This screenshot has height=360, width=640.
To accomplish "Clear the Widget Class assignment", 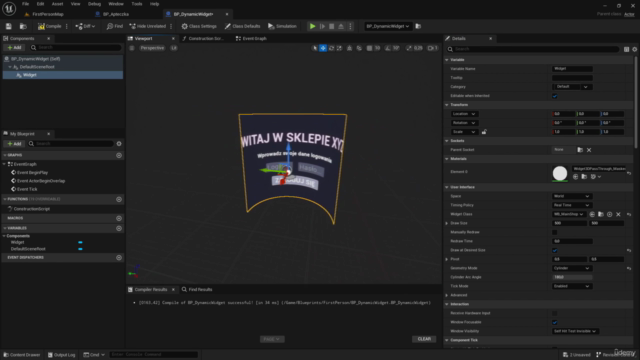I will [618, 214].
